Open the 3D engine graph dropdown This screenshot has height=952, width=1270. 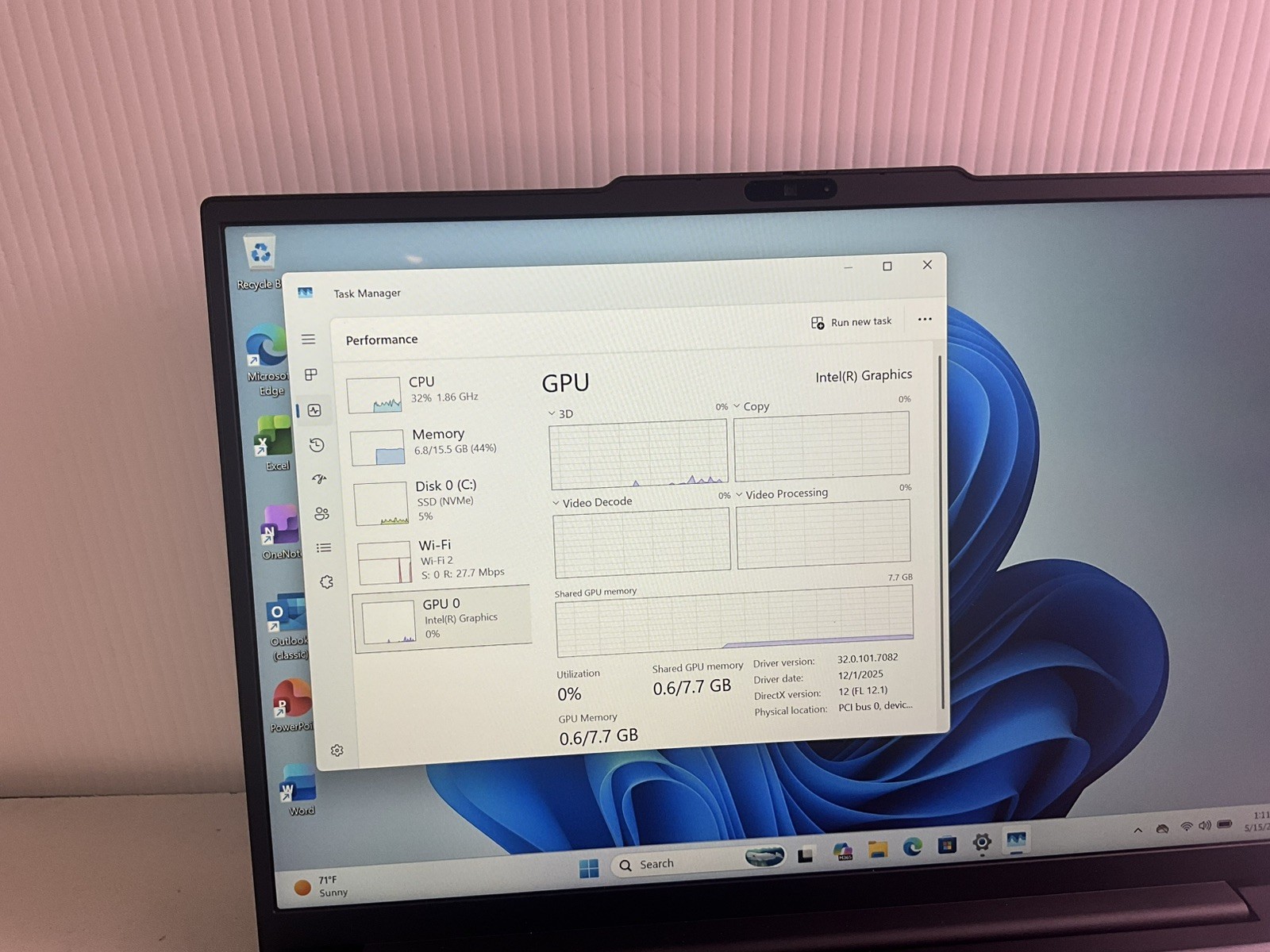(x=560, y=413)
